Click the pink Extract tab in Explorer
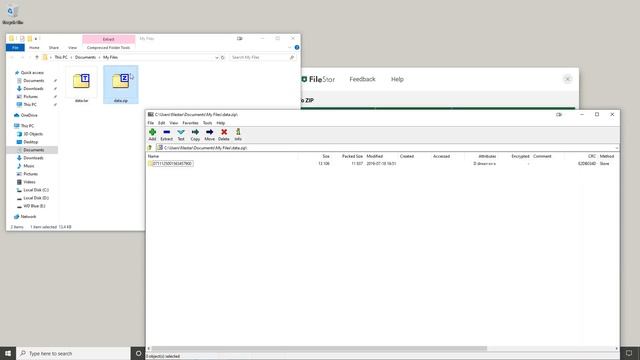Image resolution: width=640 pixels, height=360 pixels. click(x=109, y=39)
